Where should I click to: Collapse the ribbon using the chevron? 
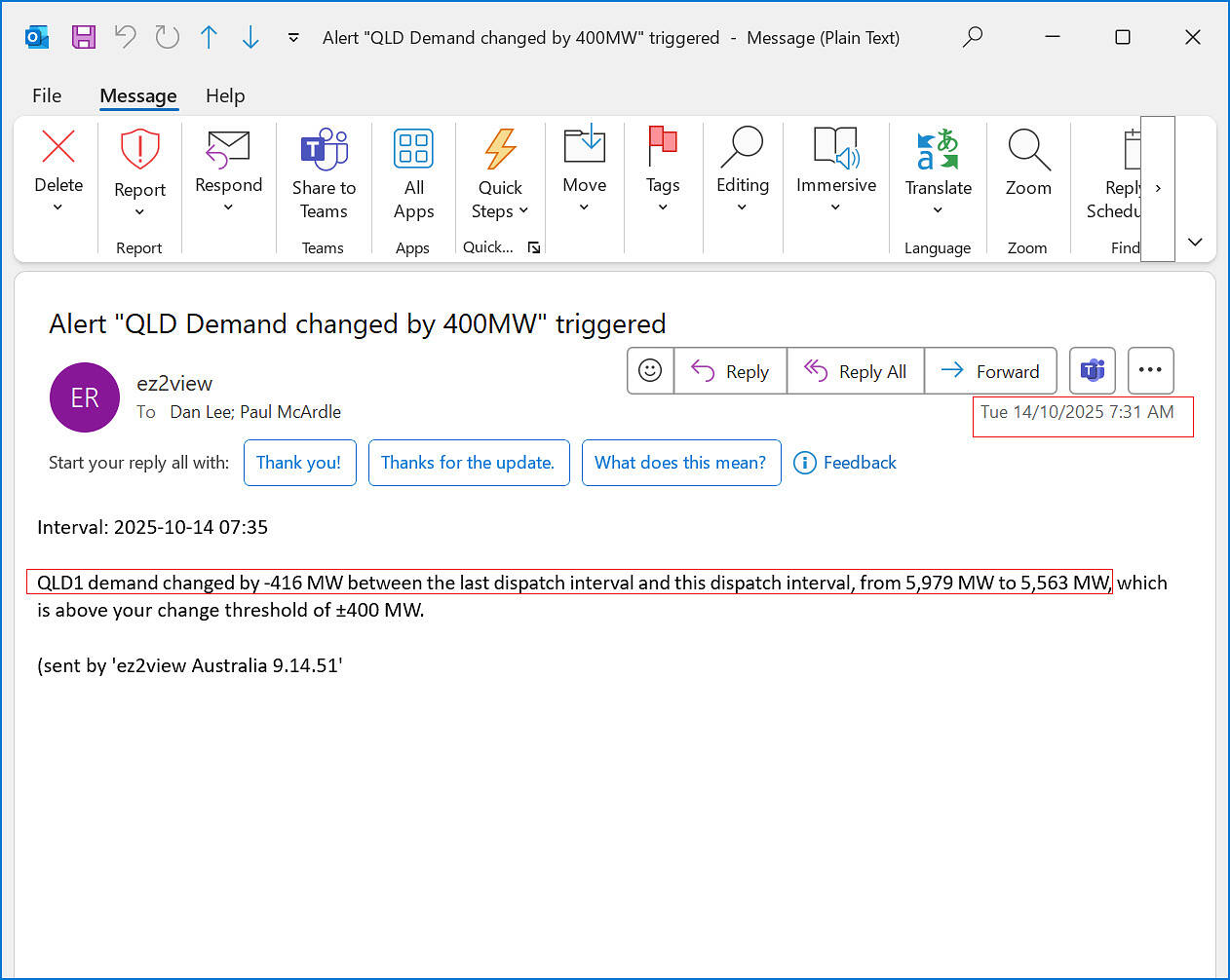(1195, 242)
